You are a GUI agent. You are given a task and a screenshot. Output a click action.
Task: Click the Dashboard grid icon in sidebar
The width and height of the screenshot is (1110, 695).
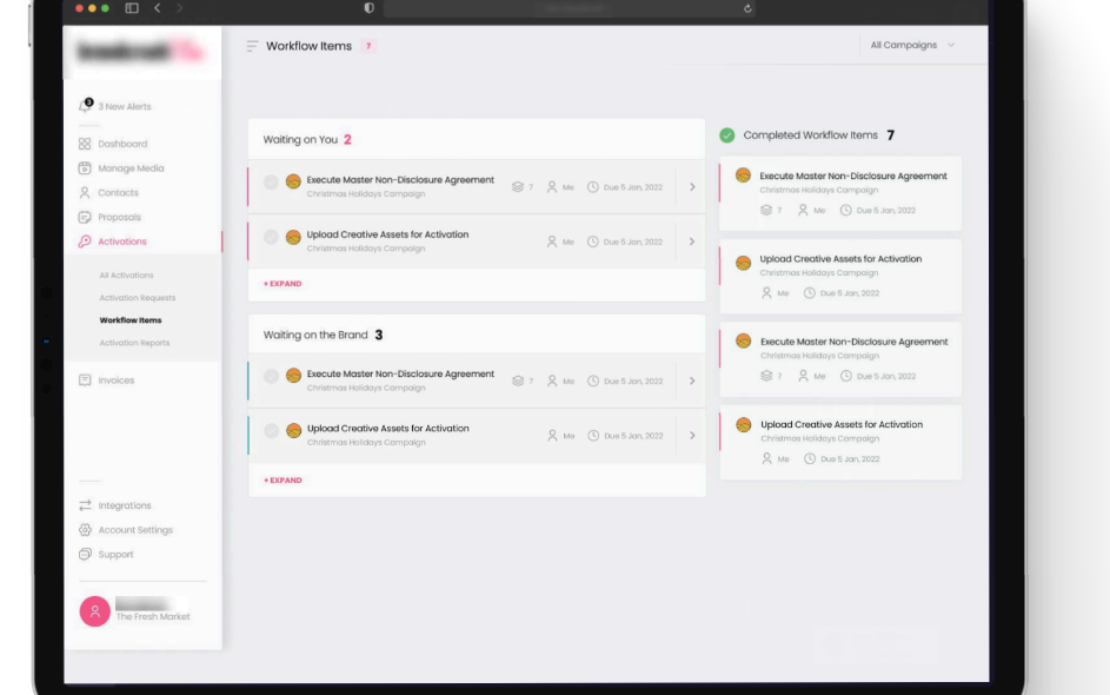[85, 144]
